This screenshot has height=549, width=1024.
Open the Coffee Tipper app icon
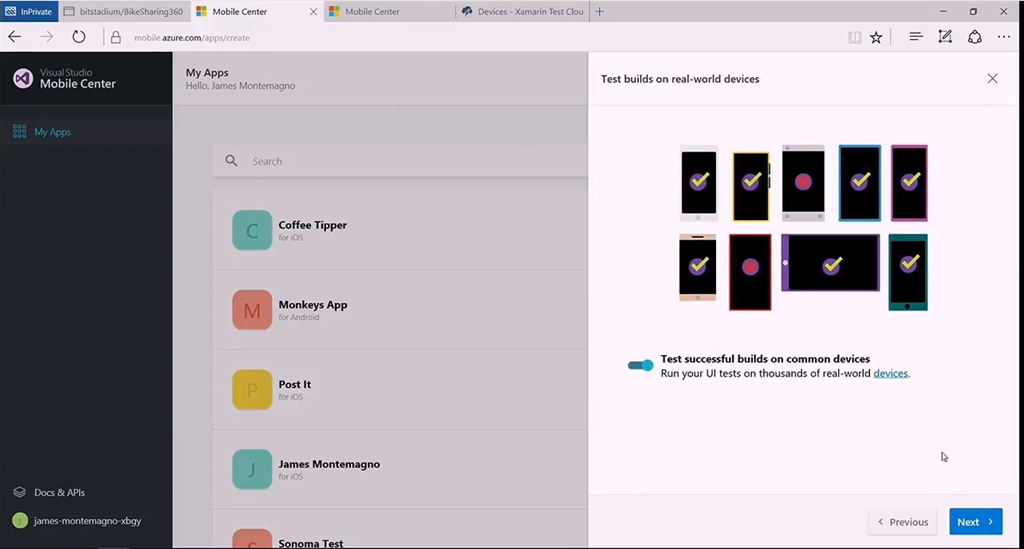pos(252,230)
